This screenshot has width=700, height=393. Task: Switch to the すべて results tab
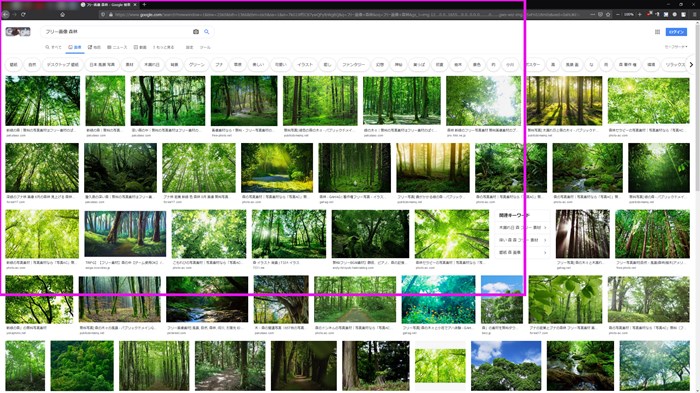54,47
